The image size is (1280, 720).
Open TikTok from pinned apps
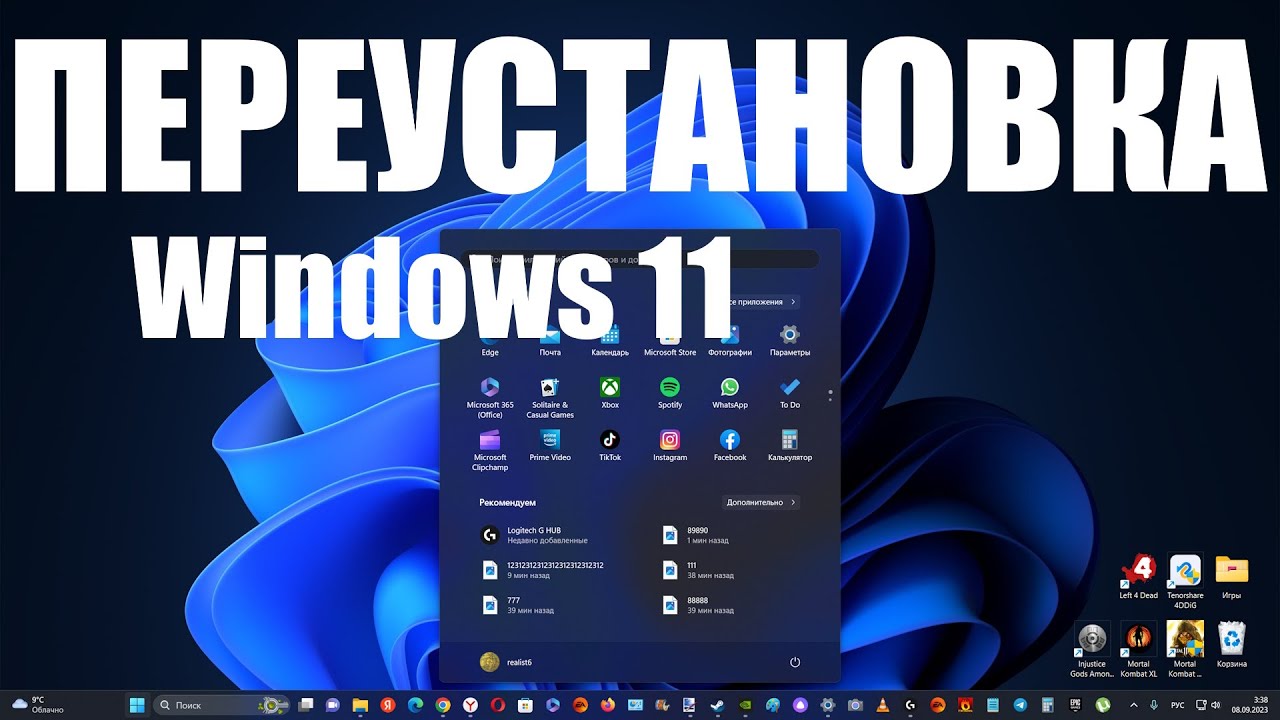610,445
